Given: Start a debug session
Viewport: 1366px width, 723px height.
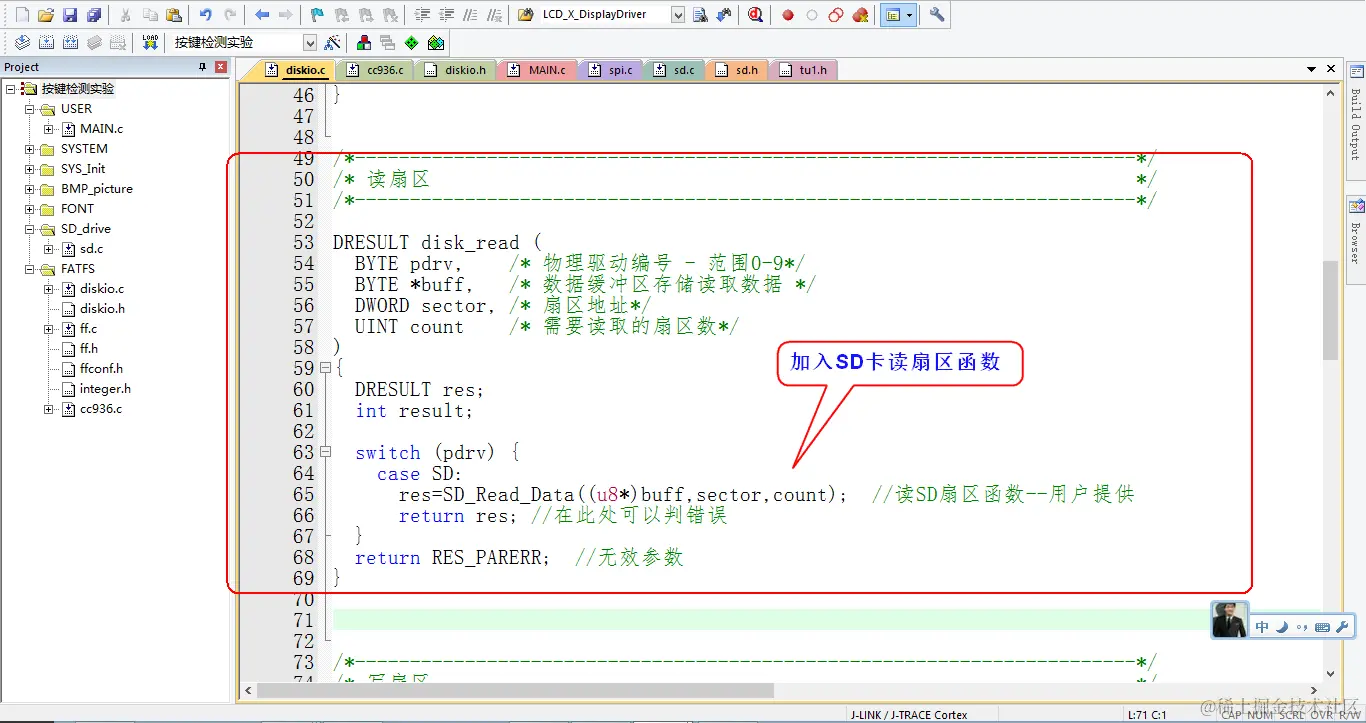Looking at the screenshot, I should (756, 15).
